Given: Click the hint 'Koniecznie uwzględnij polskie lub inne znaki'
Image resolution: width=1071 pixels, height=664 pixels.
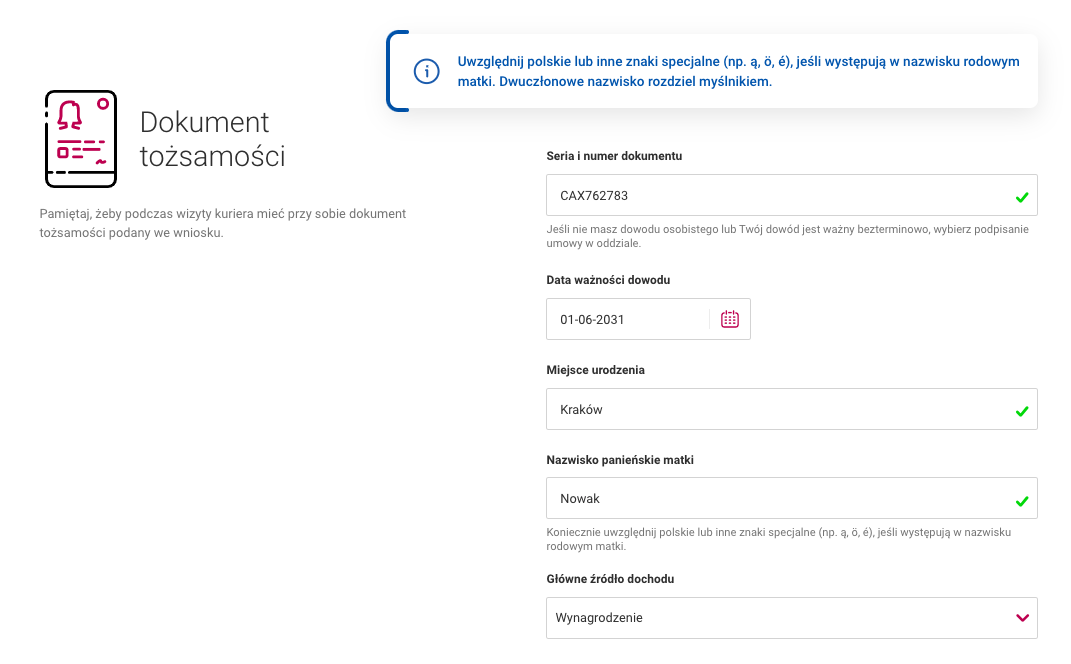Looking at the screenshot, I should pyautogui.click(x=779, y=539).
